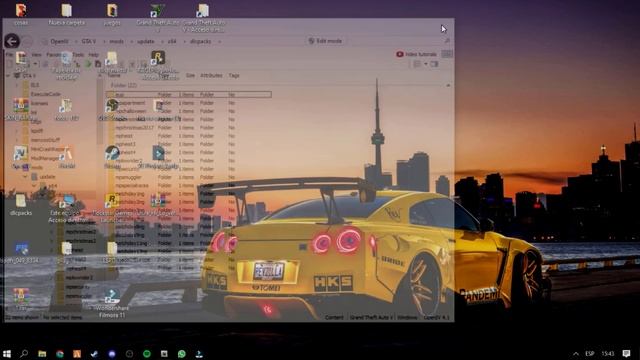Sort by the Size column header
Viewport: 640px width, 360px height.
tap(190, 76)
